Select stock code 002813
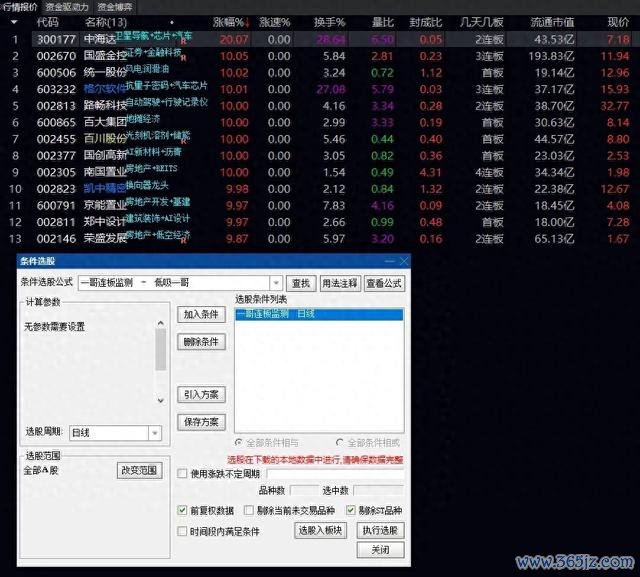 pos(56,106)
